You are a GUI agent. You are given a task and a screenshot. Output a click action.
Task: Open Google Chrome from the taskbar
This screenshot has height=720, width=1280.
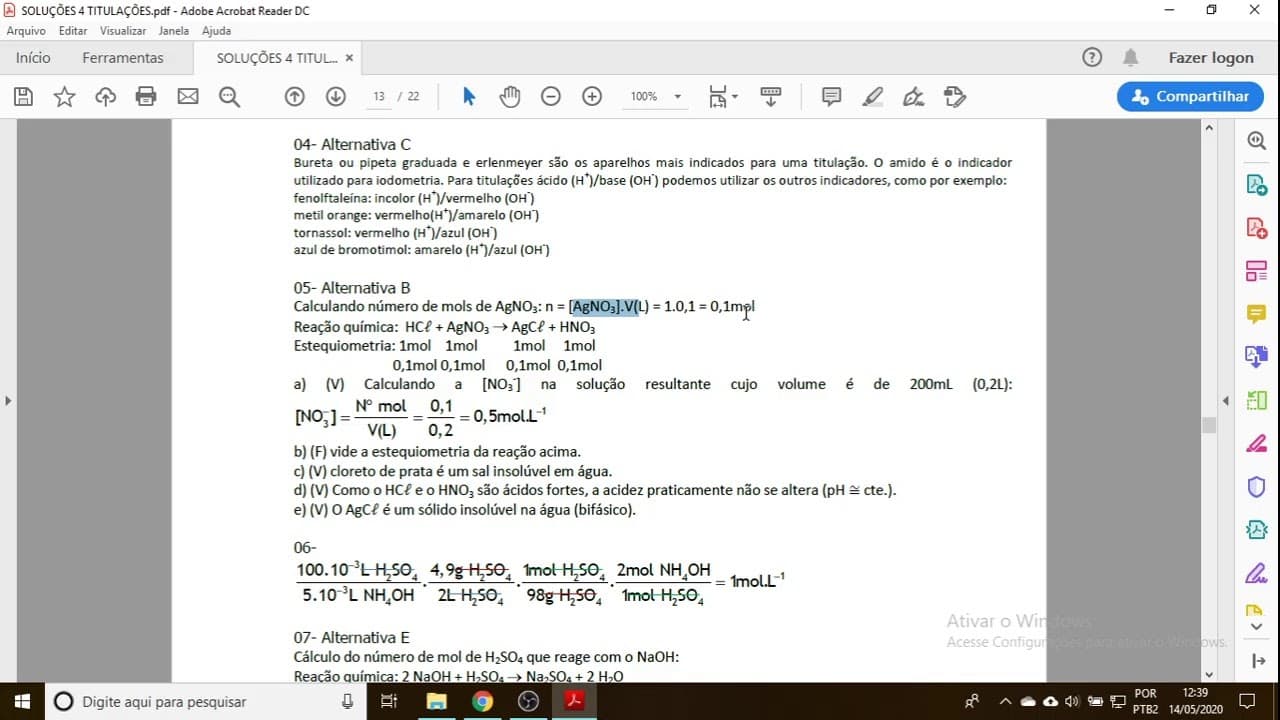(483, 702)
